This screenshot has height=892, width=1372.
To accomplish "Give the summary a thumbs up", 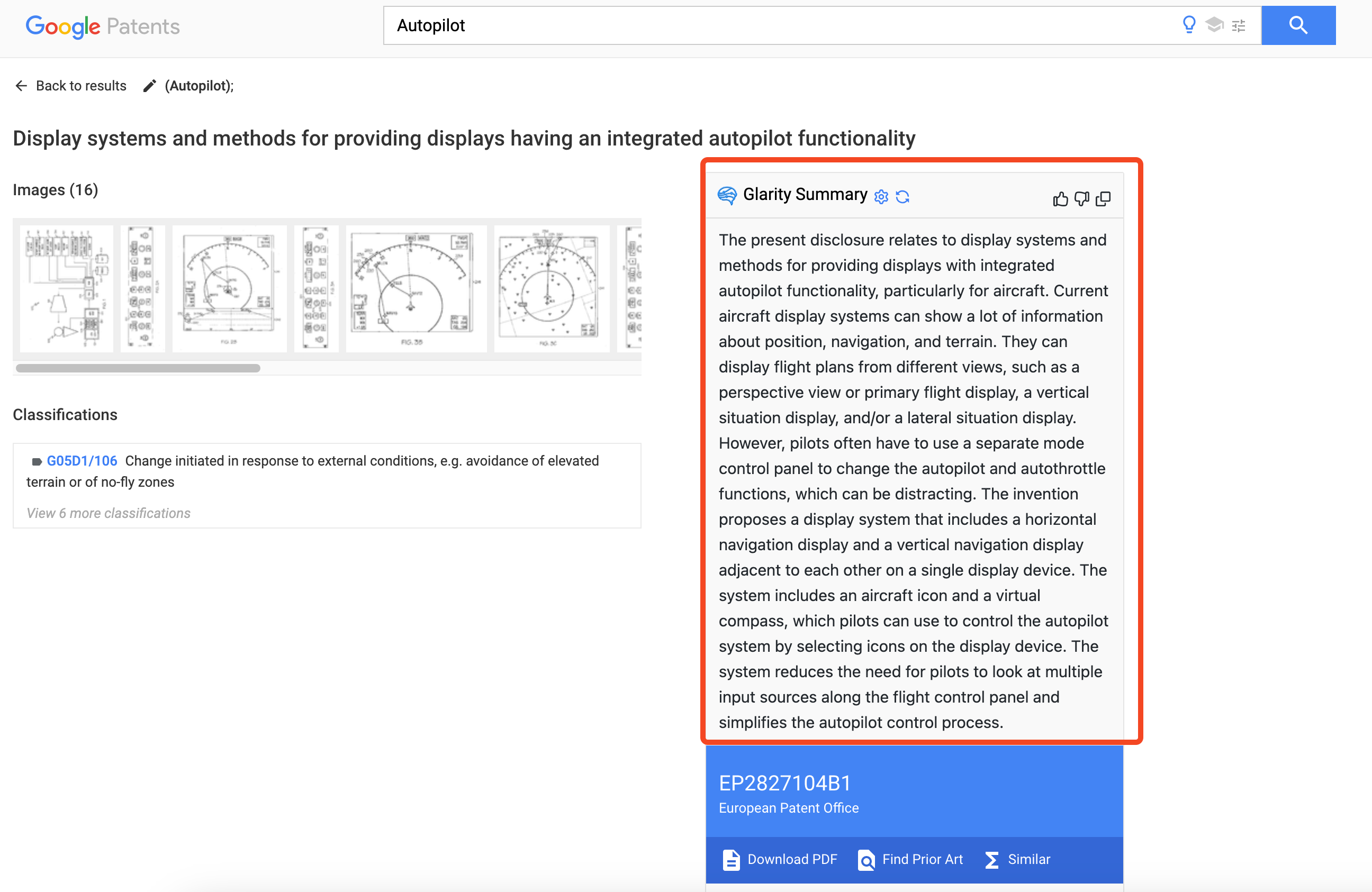I will (x=1061, y=198).
